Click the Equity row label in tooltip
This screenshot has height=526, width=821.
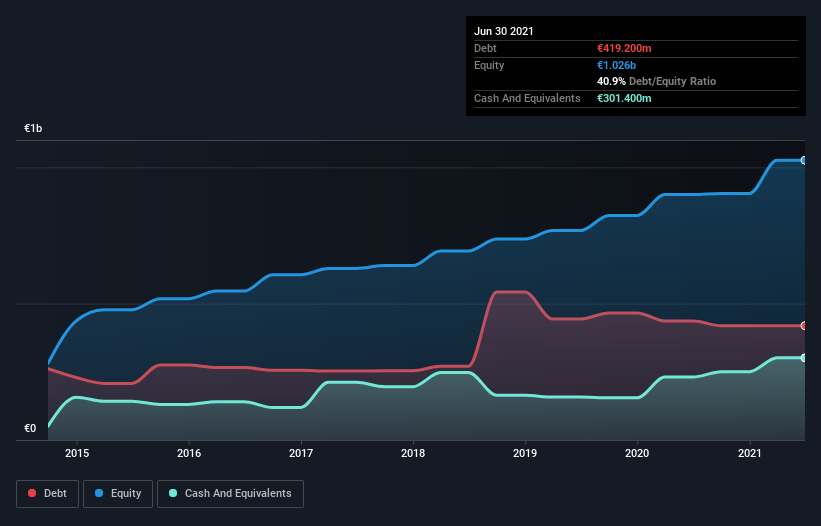489,65
